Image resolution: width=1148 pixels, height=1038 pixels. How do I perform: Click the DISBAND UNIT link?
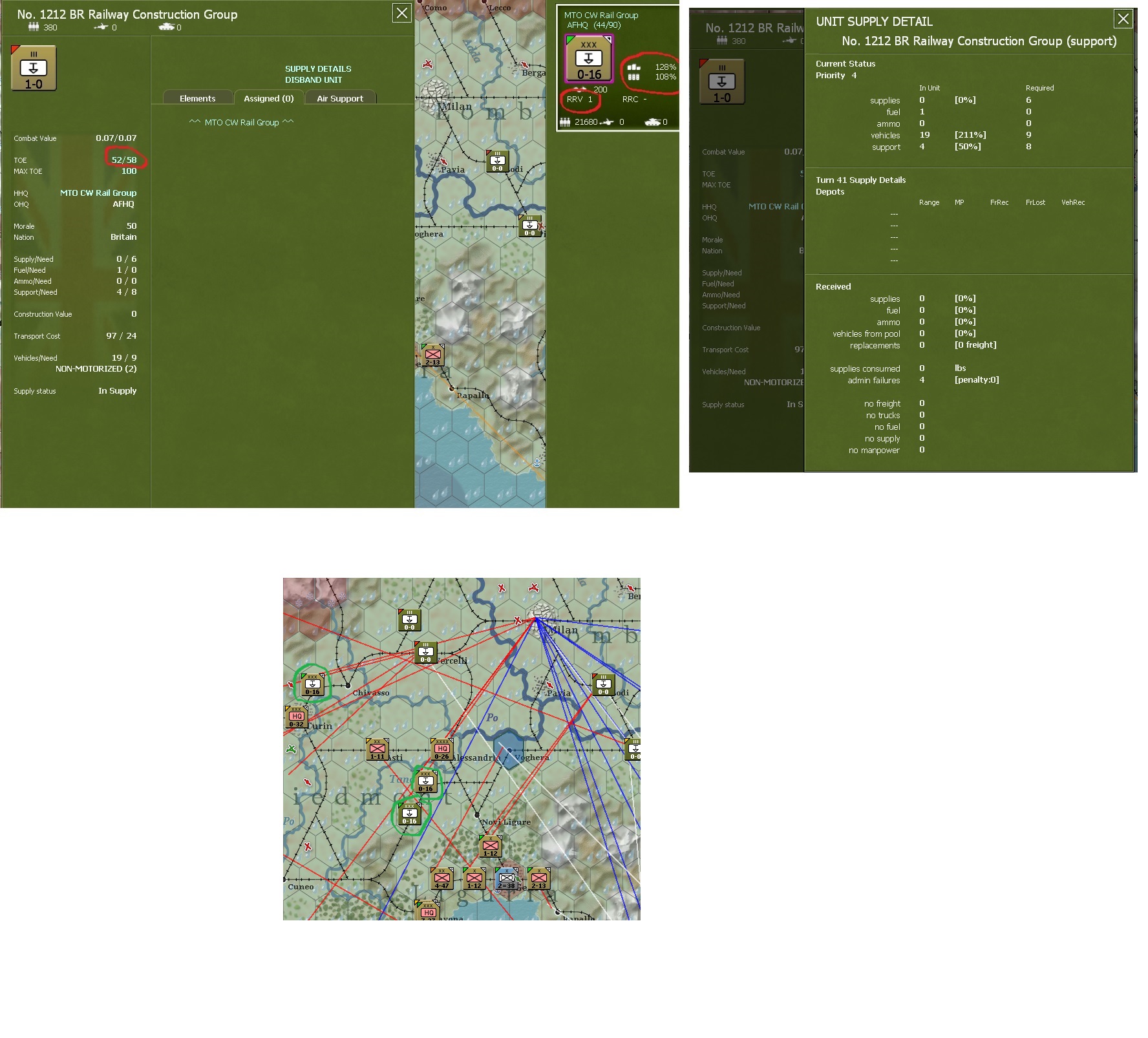tap(314, 79)
